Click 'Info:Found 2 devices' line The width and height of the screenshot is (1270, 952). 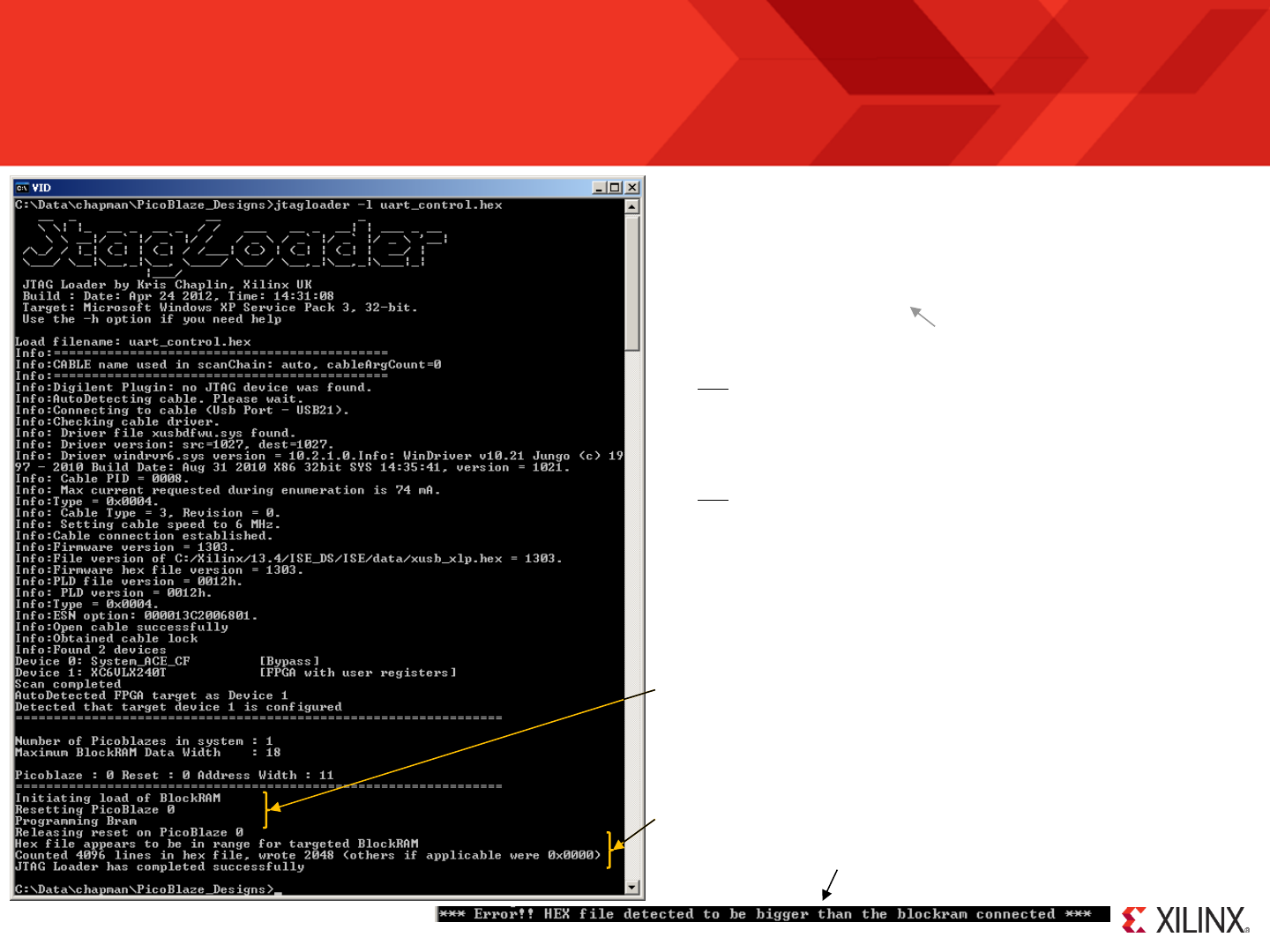[x=91, y=650]
